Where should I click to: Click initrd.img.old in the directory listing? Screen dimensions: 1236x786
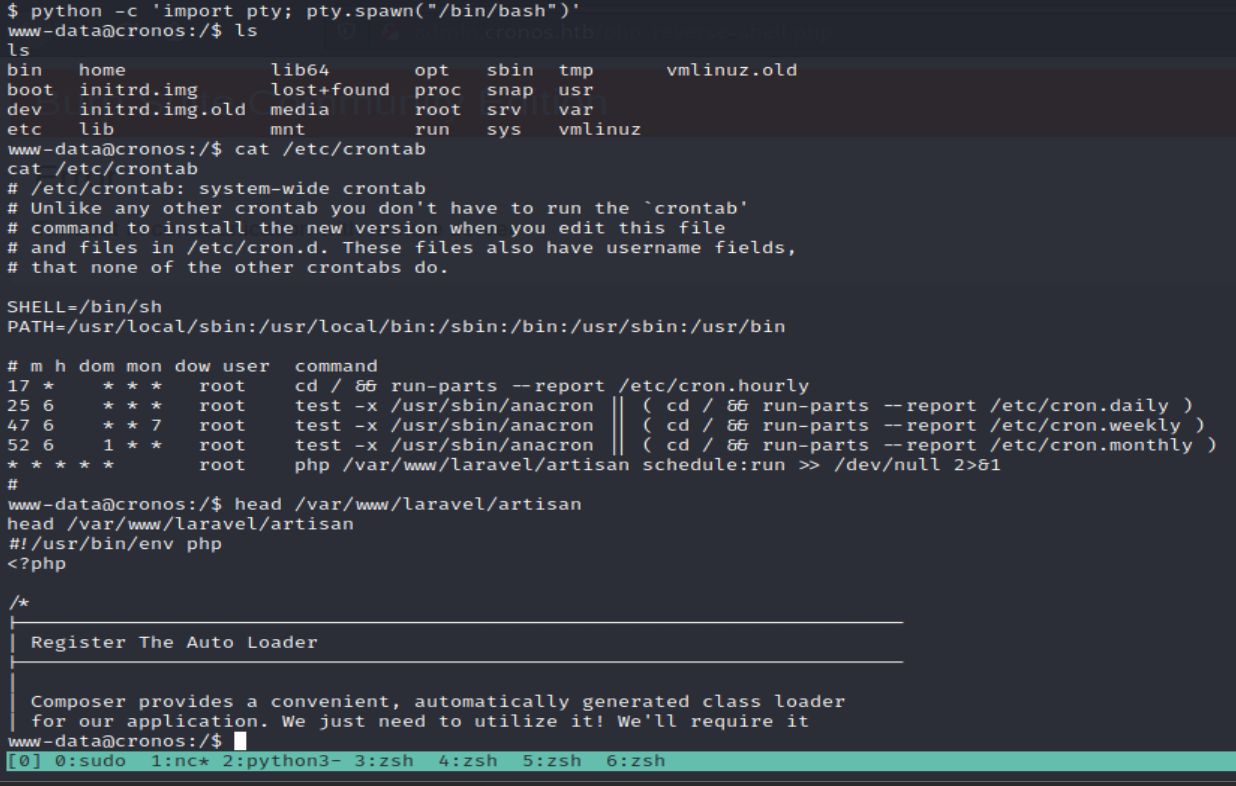[162, 110]
